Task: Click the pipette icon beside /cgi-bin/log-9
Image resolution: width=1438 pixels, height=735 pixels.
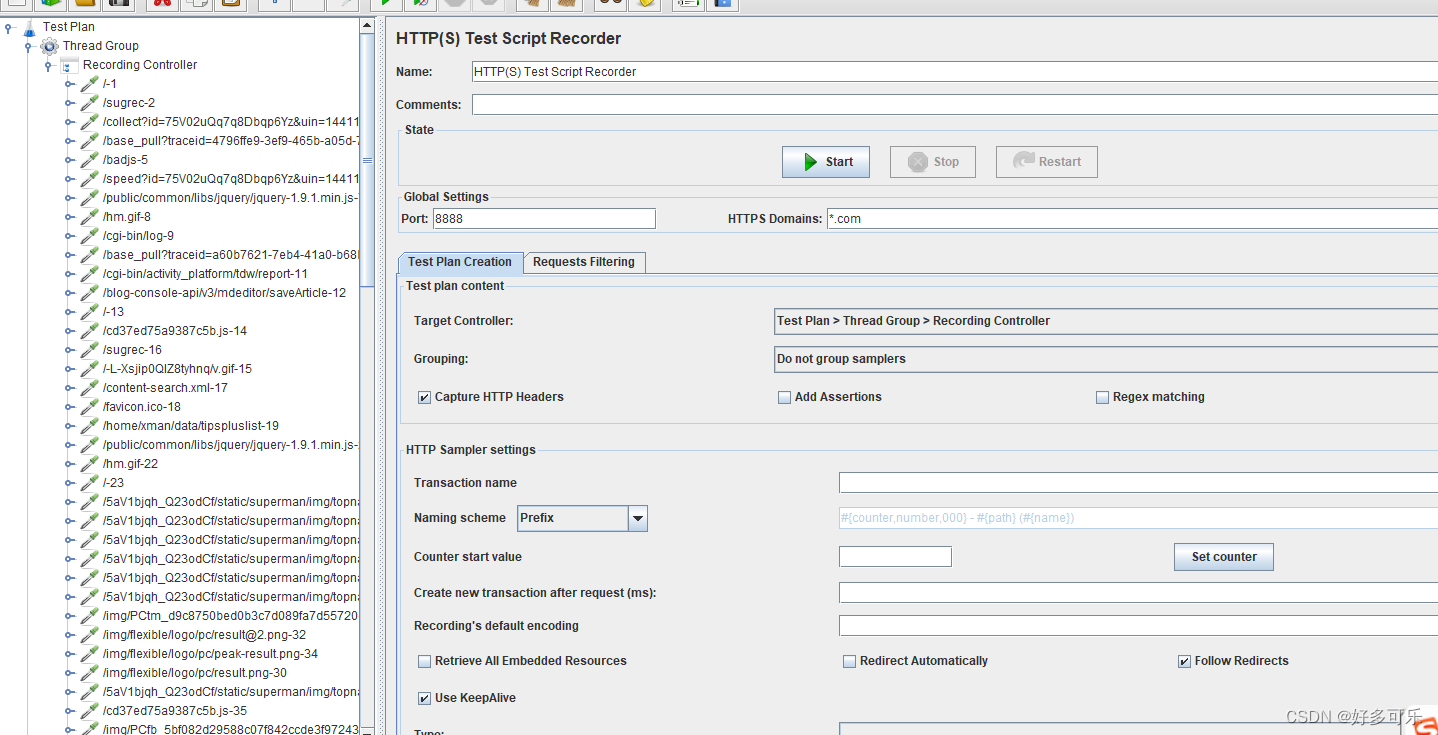Action: 89,236
